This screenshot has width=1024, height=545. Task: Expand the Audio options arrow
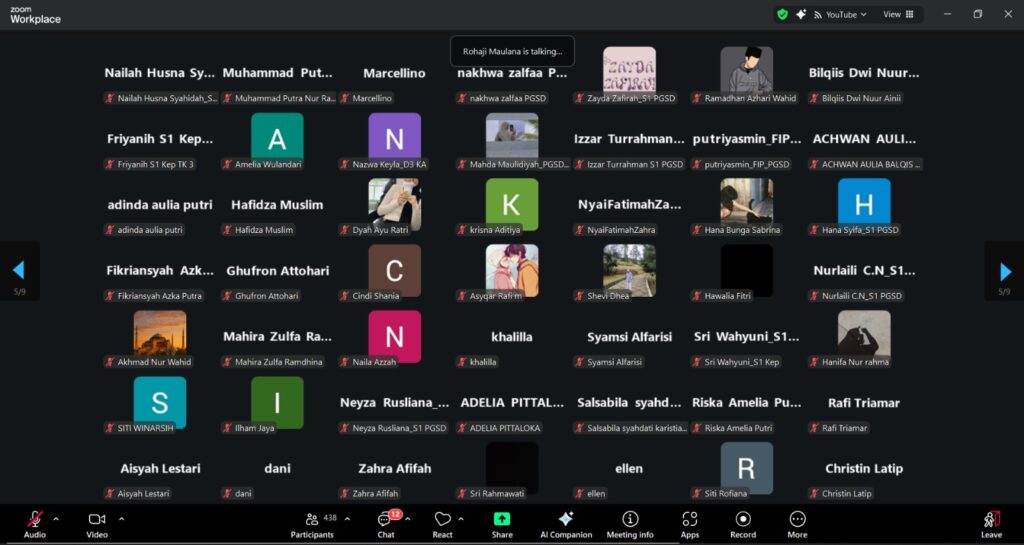point(56,519)
